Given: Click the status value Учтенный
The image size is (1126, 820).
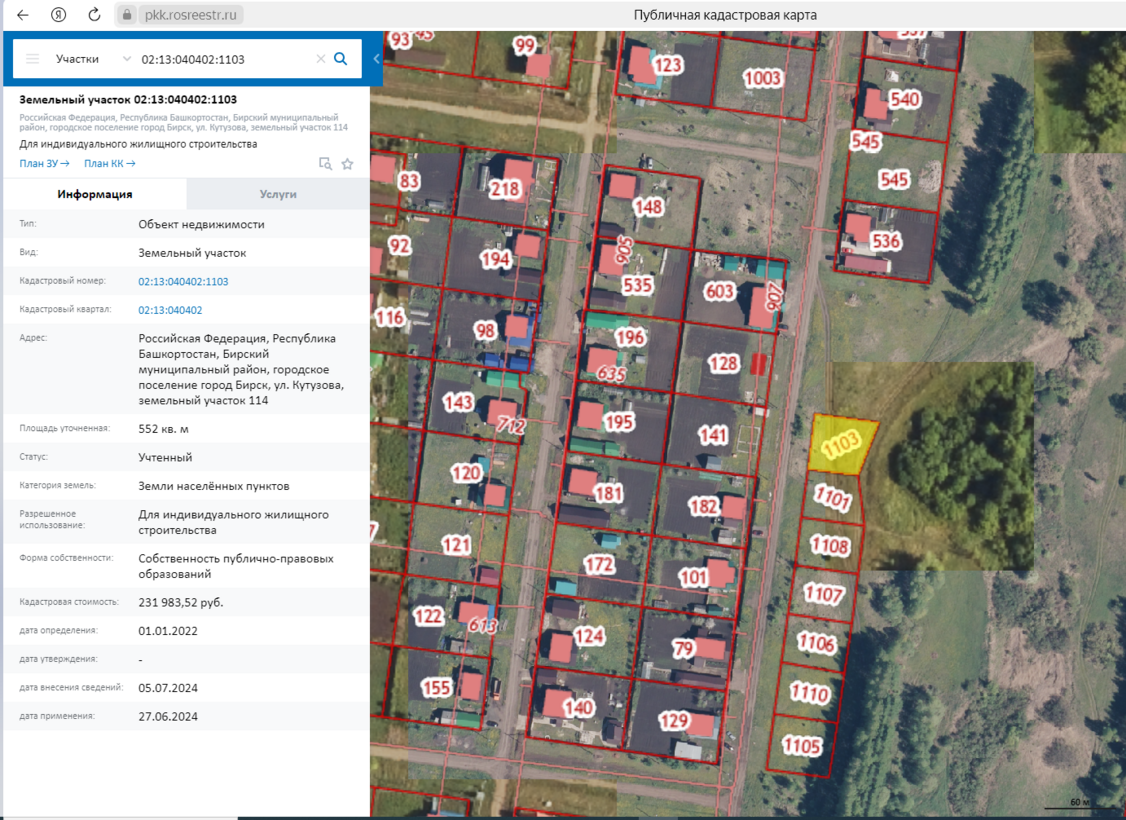Looking at the screenshot, I should click(x=165, y=457).
